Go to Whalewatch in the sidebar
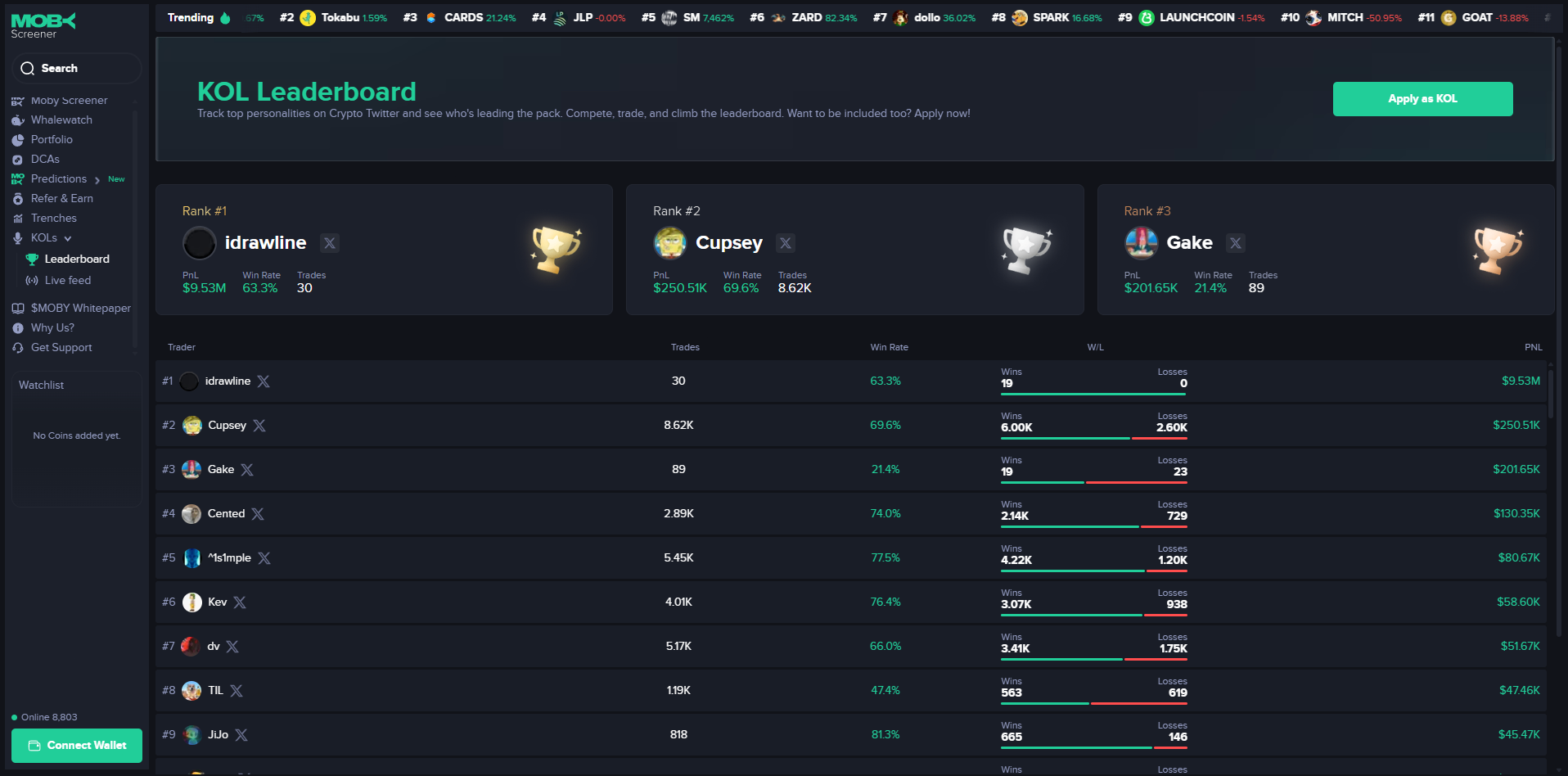Image resolution: width=1568 pixels, height=776 pixels. pos(61,120)
